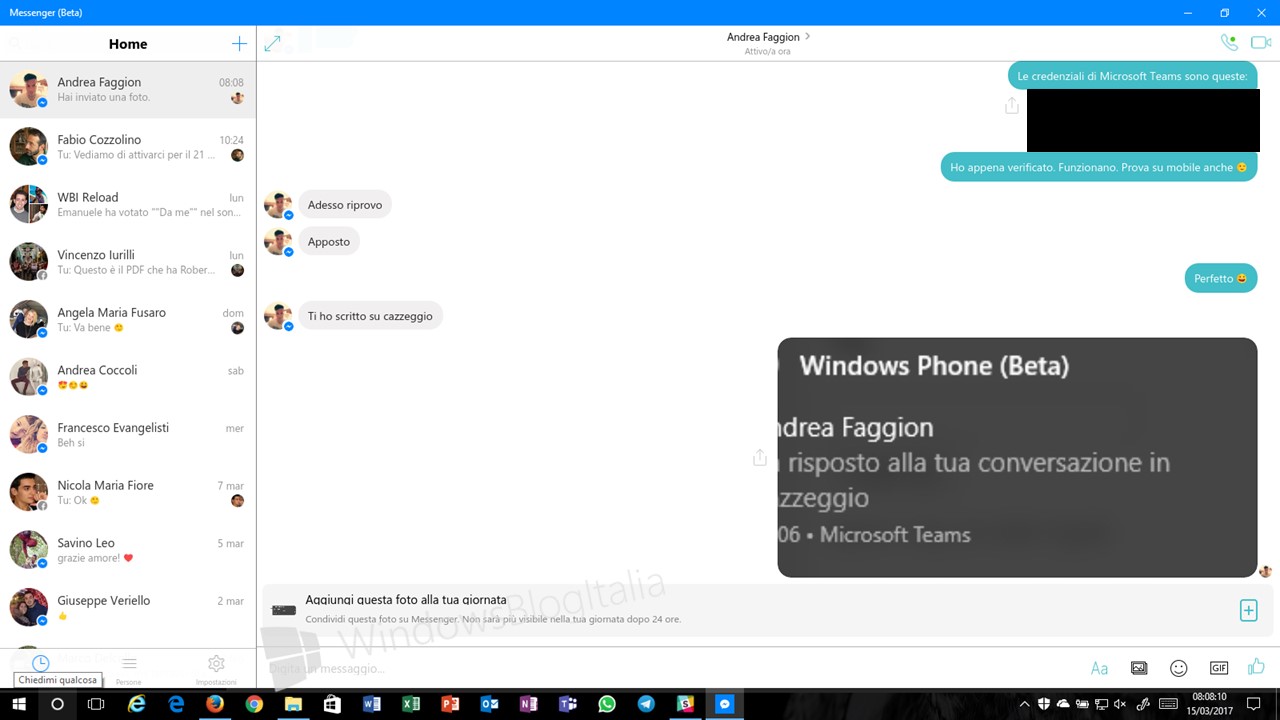Image resolution: width=1280 pixels, height=720 pixels.
Task: Open the emoji picker
Action: (1178, 668)
